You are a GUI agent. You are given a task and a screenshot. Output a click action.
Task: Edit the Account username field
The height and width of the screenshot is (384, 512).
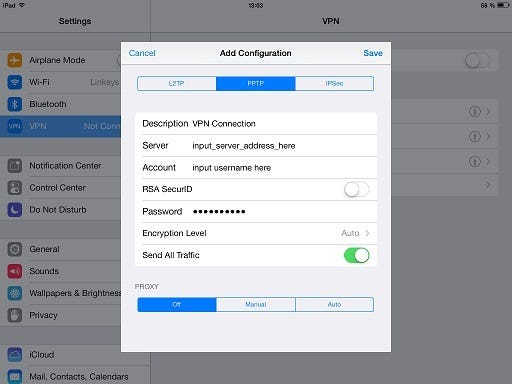pos(256,168)
